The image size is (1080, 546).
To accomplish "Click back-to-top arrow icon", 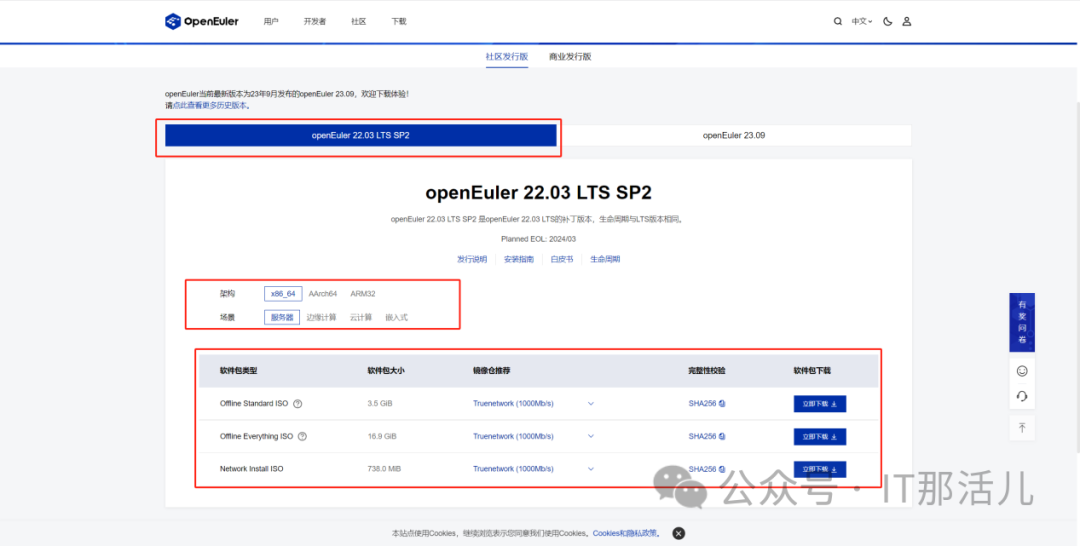I will [1022, 427].
